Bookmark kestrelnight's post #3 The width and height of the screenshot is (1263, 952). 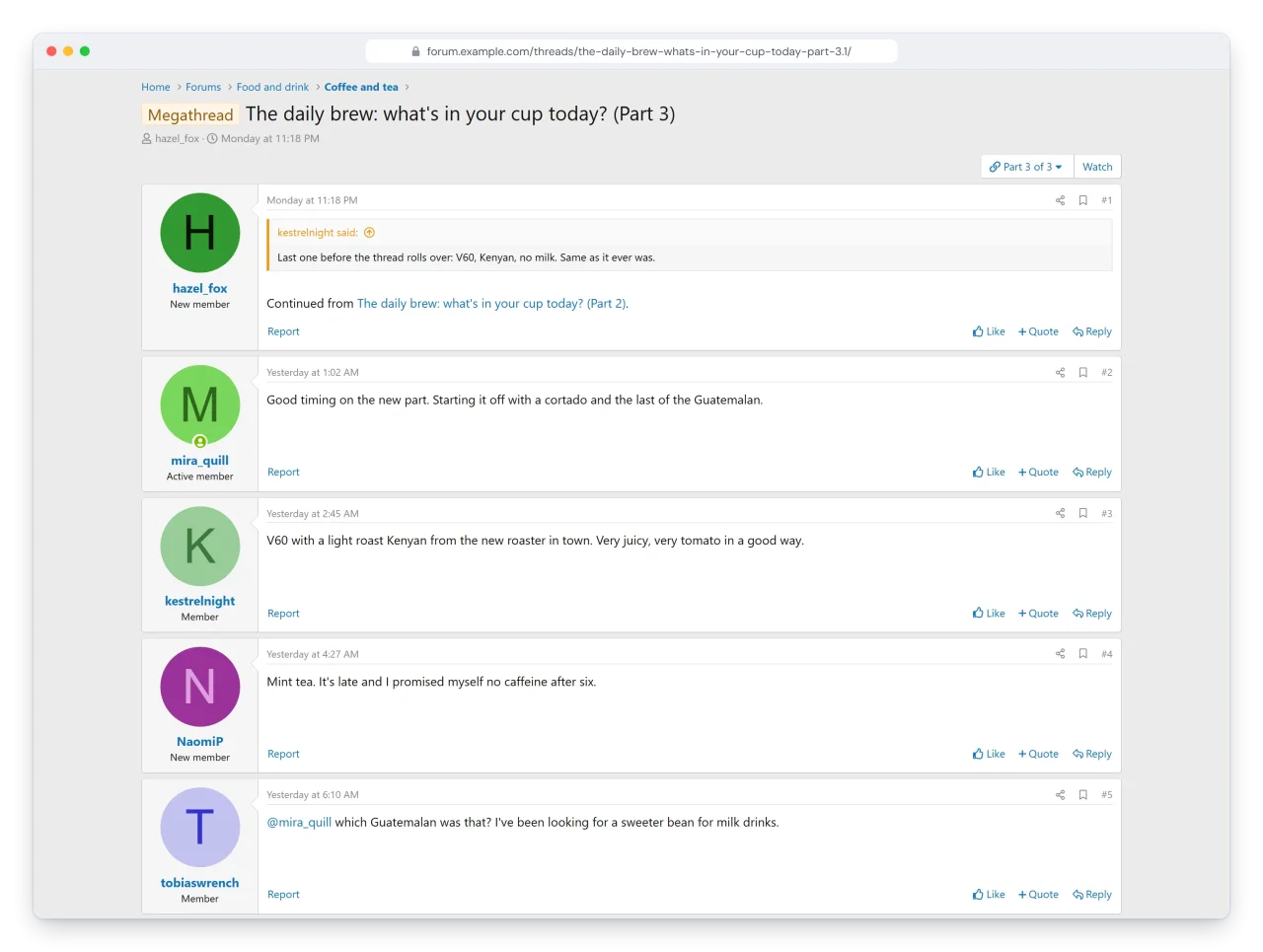(1082, 514)
